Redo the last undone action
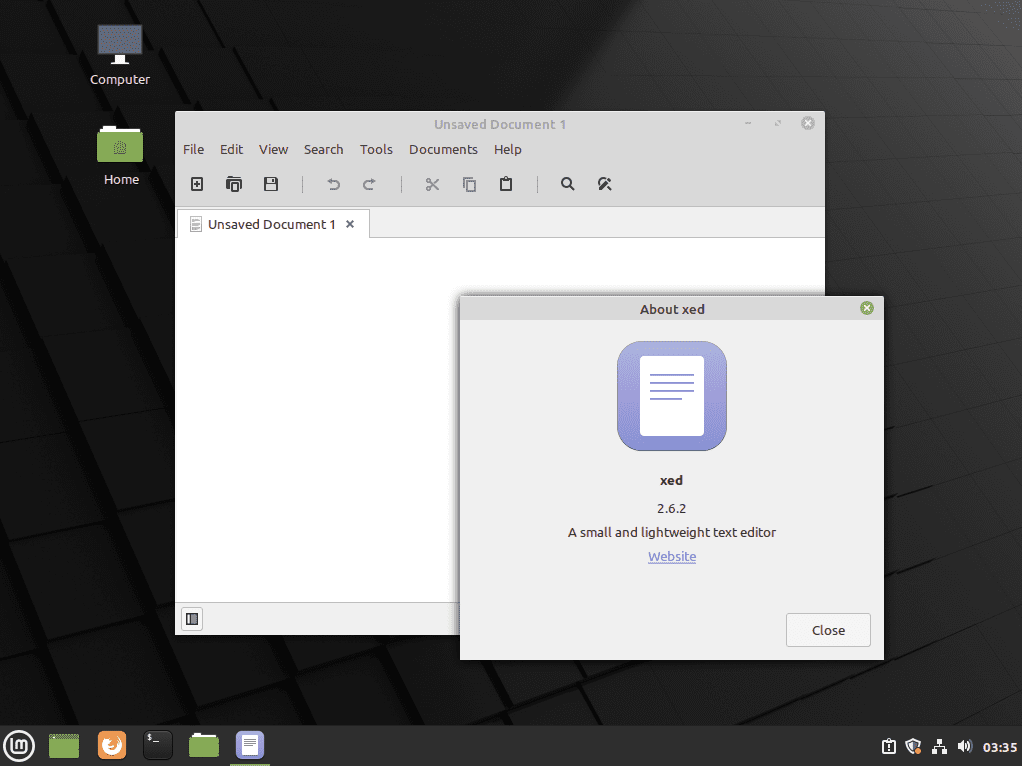 (369, 184)
